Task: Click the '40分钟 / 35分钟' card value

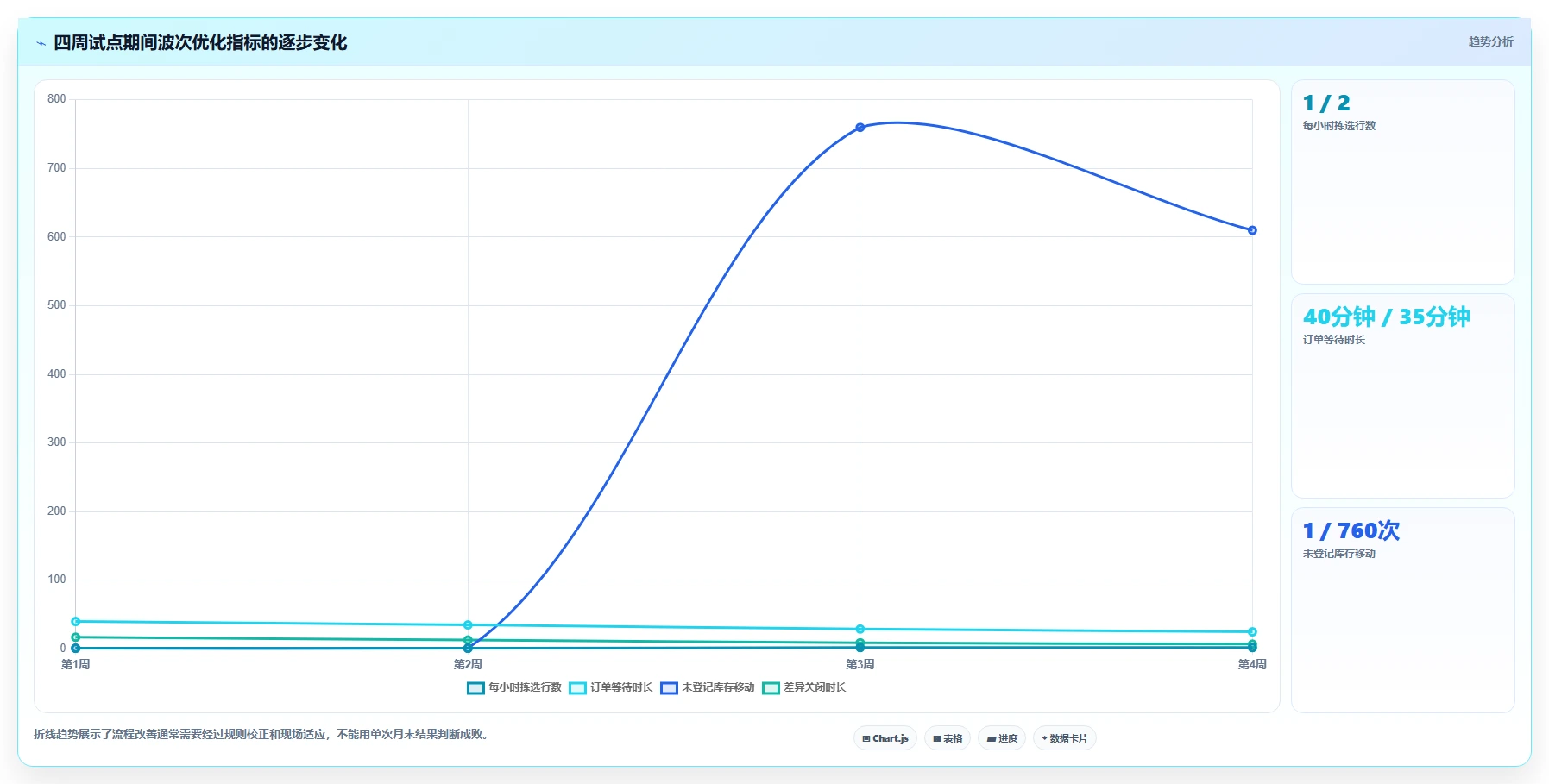Action: 1387,317
